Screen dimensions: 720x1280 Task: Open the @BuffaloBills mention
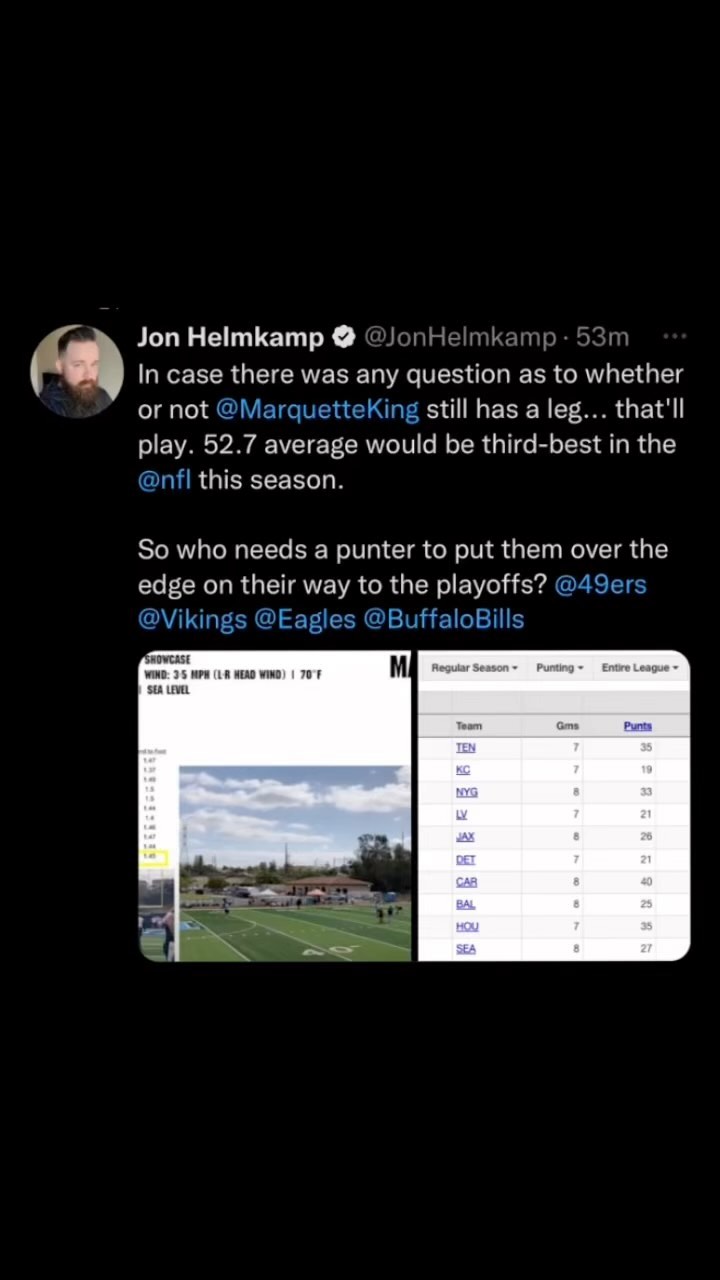click(443, 619)
